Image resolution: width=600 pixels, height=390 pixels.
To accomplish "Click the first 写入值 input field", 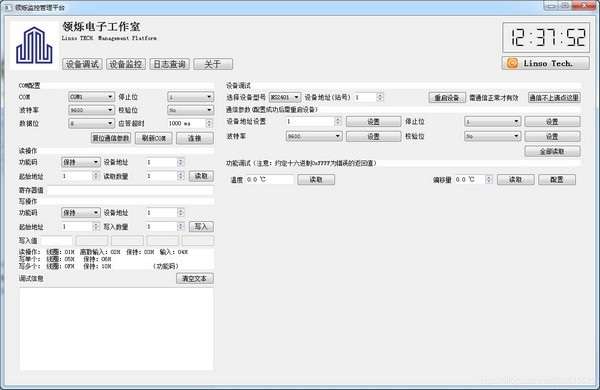I will tap(56, 241).
